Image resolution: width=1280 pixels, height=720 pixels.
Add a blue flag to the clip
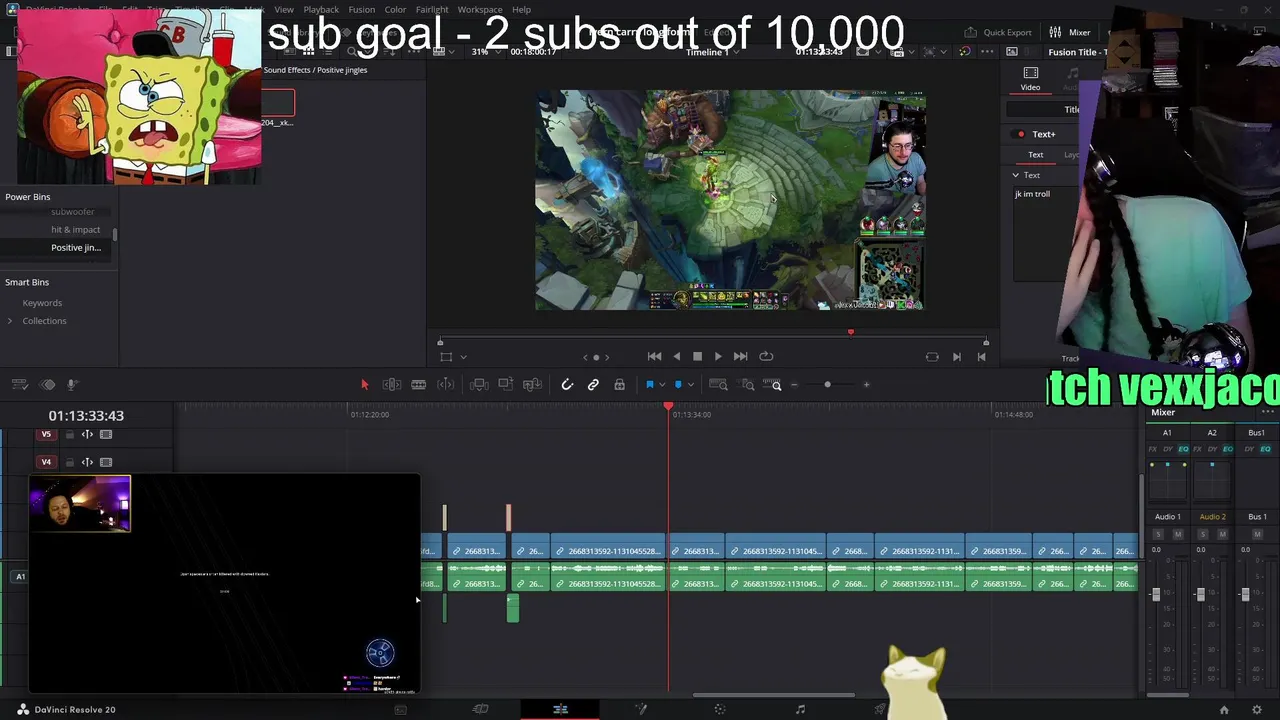pyautogui.click(x=649, y=385)
